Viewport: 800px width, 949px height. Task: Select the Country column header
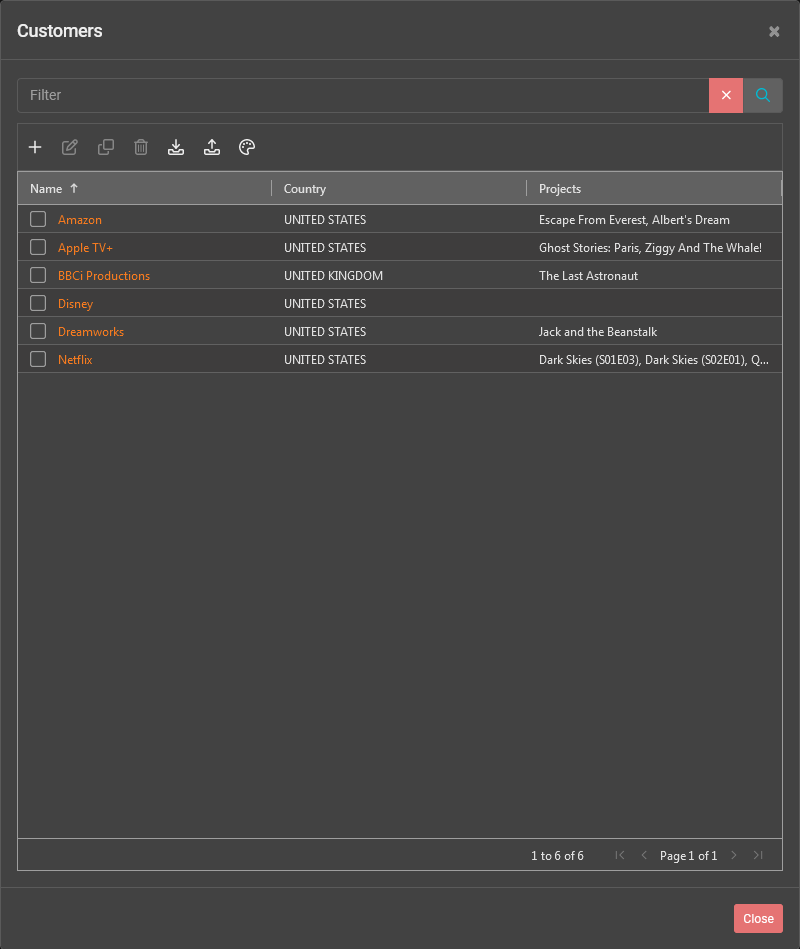coord(304,188)
